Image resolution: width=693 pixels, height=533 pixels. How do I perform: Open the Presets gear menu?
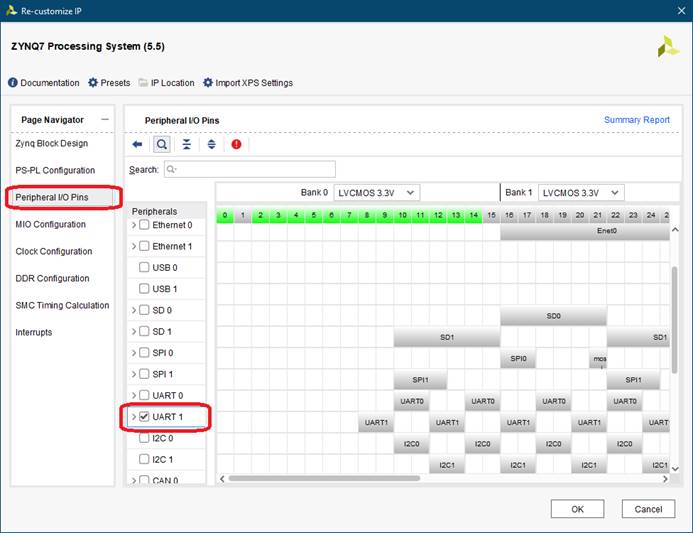pos(108,83)
